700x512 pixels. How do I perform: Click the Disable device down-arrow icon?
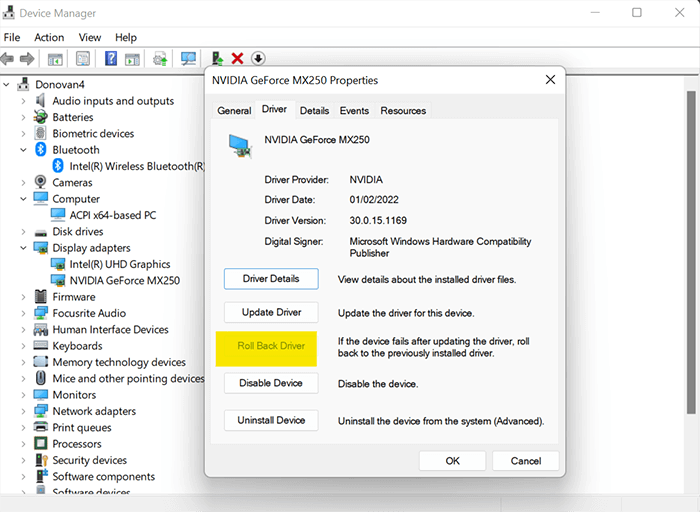(x=258, y=58)
